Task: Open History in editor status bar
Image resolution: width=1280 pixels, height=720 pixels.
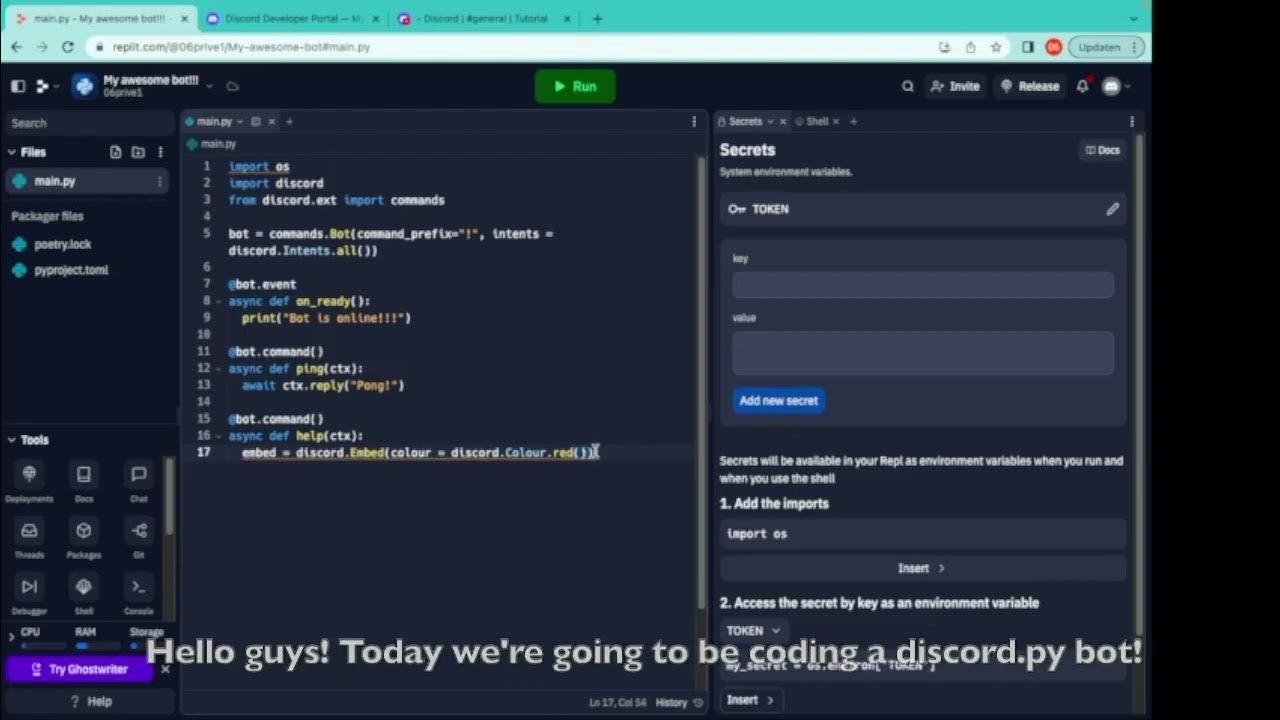Action: coord(679,703)
